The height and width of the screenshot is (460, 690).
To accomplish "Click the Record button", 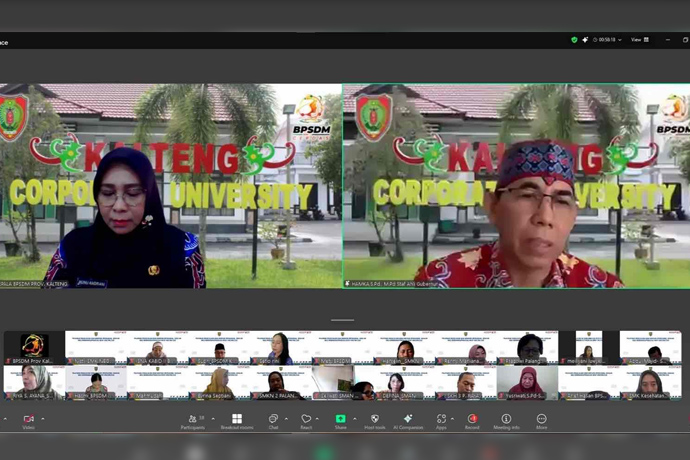I will (x=472, y=421).
